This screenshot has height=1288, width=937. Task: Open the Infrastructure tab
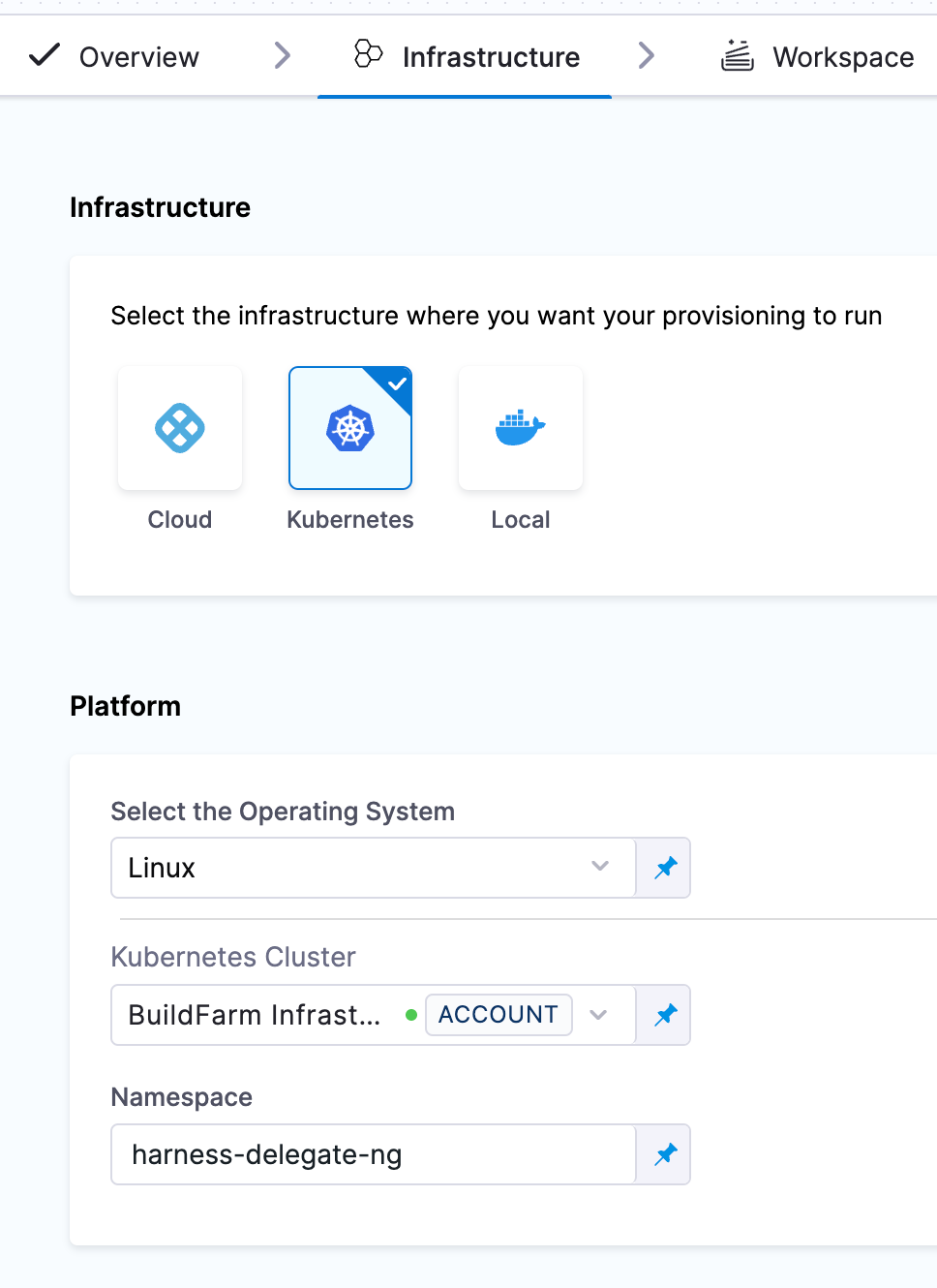click(x=491, y=57)
